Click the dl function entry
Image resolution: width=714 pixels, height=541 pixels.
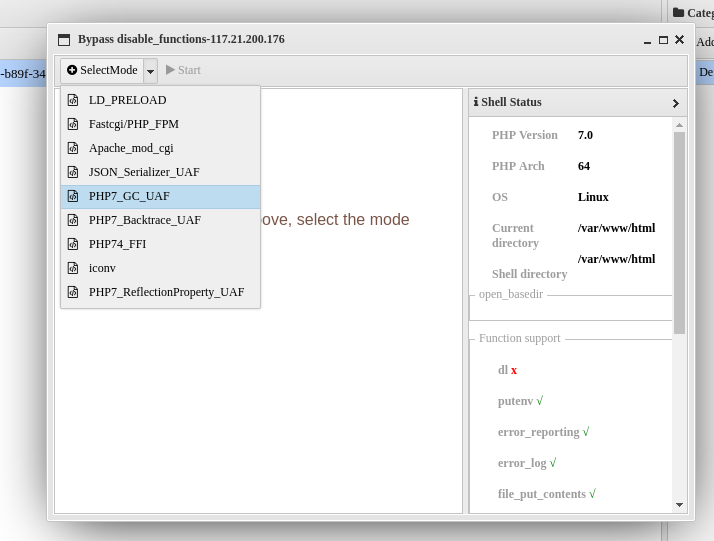pyautogui.click(x=507, y=370)
